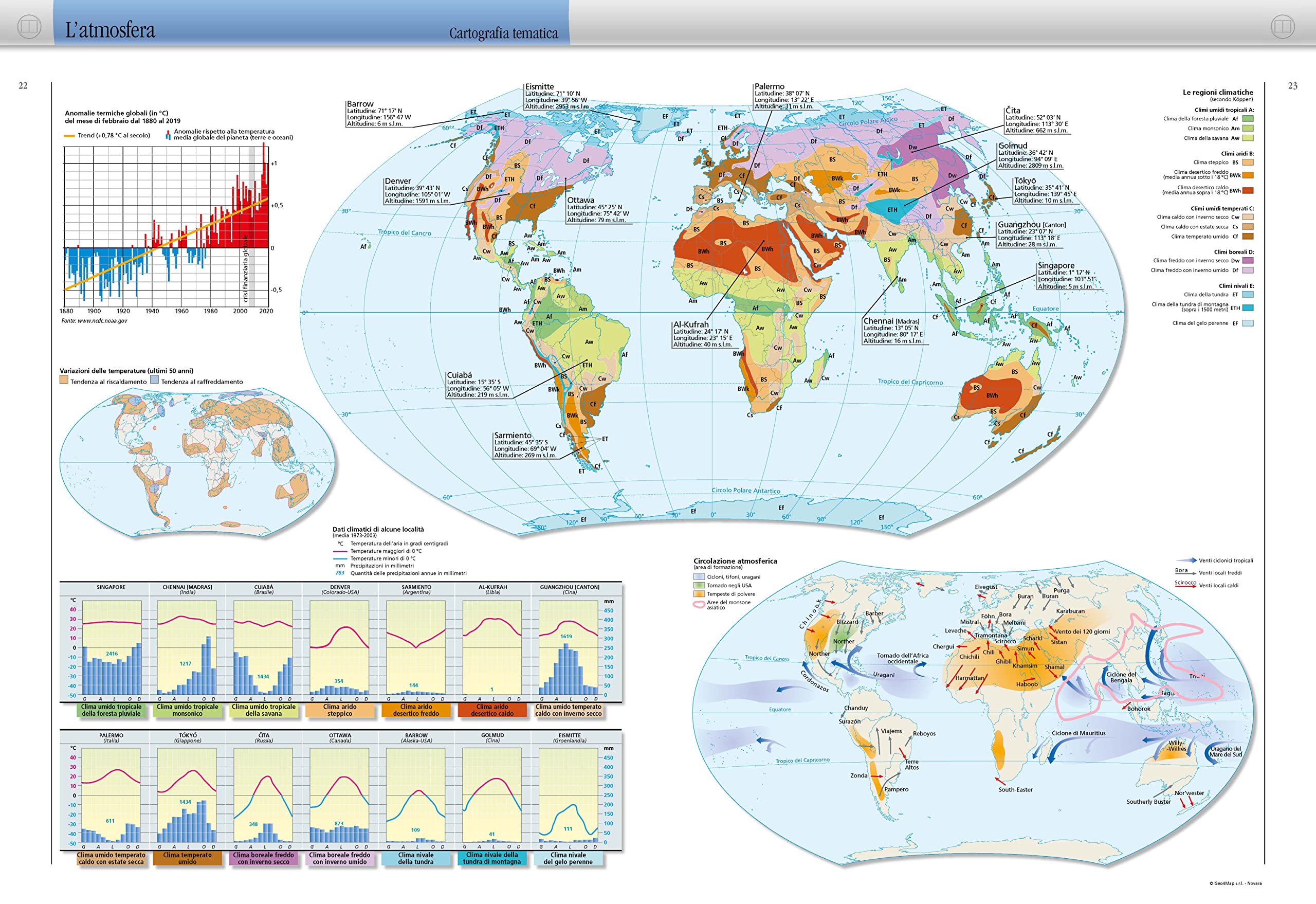1316x904 pixels.
Task: Click the Tendenza al riscaldamento orange swatch
Action: pos(64,381)
